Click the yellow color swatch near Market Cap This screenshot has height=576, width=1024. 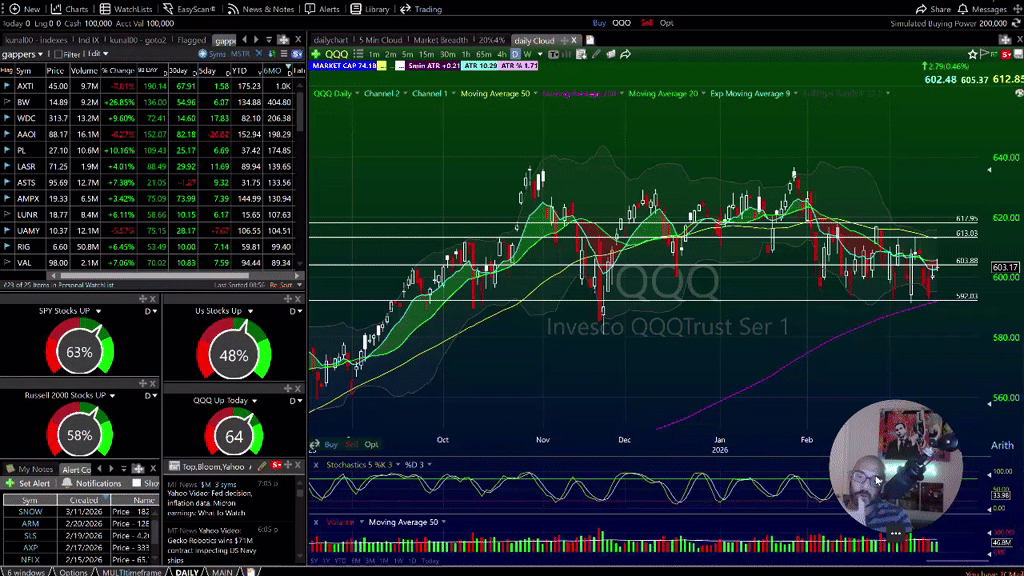(x=380, y=66)
